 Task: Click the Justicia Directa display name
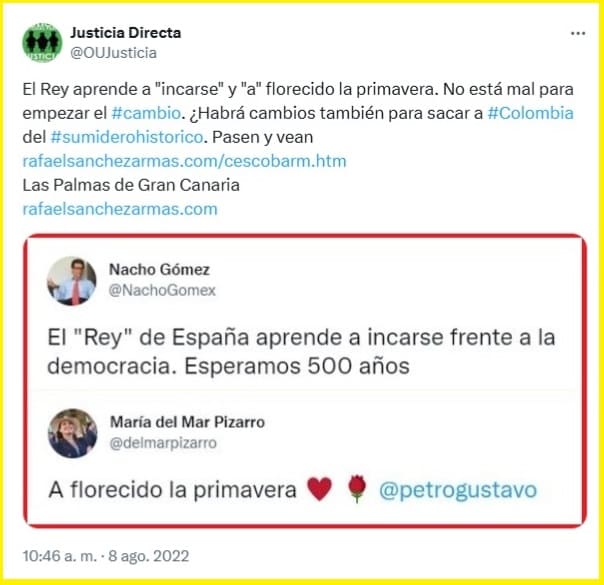coord(126,33)
